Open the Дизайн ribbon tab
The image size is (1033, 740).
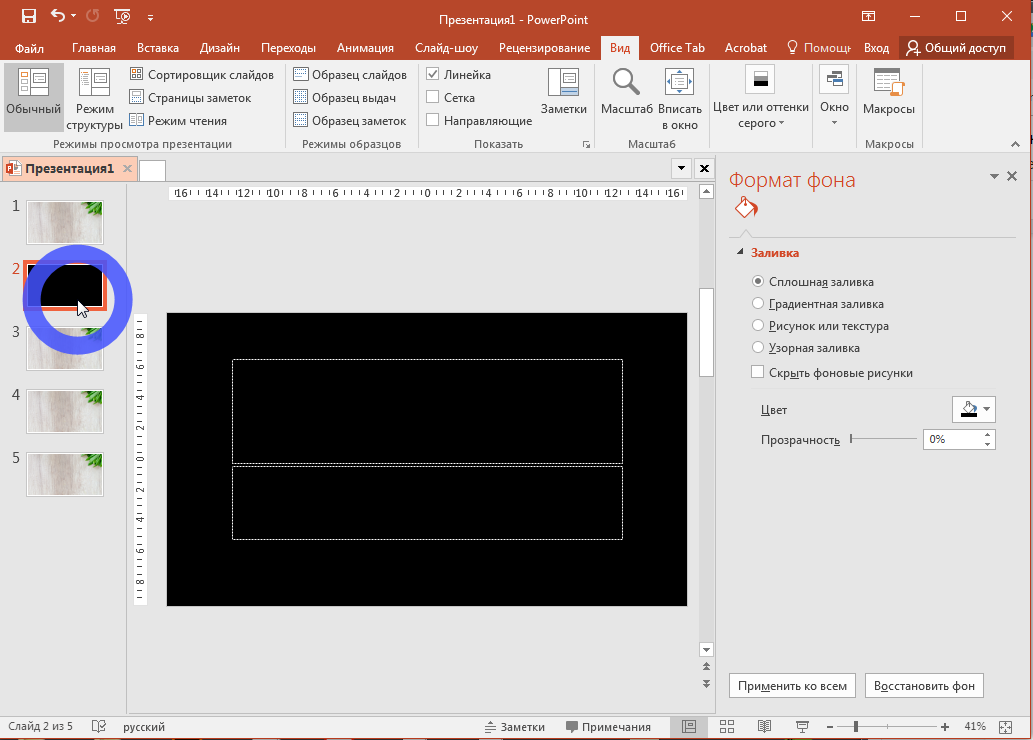[219, 48]
